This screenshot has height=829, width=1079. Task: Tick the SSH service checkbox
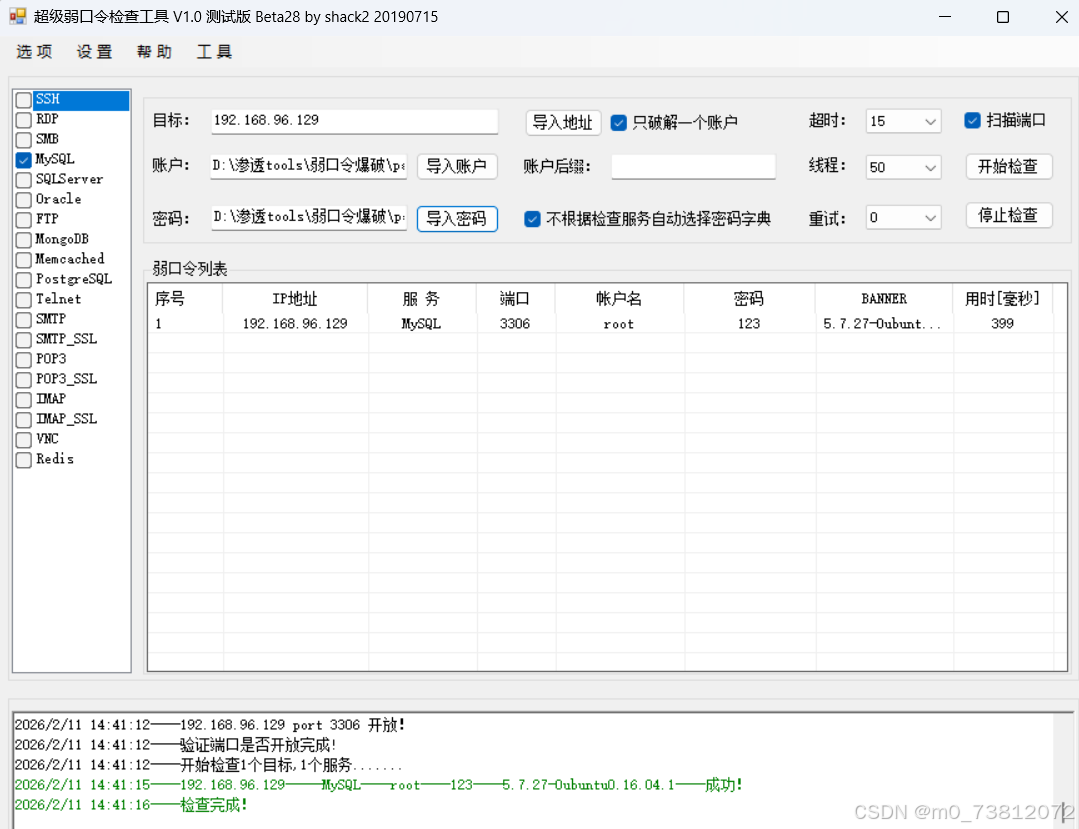pos(23,100)
